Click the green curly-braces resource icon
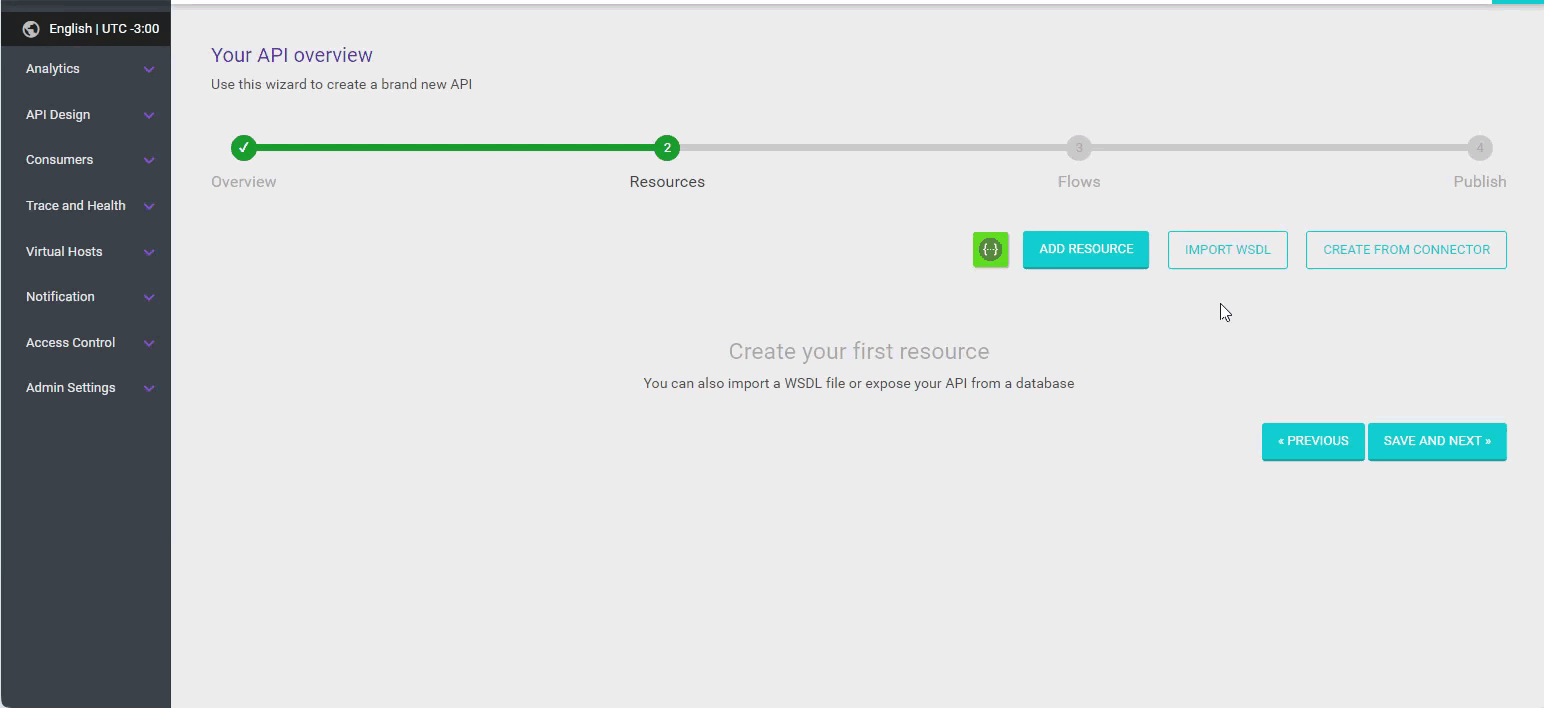This screenshot has height=708, width=1548. coord(990,249)
